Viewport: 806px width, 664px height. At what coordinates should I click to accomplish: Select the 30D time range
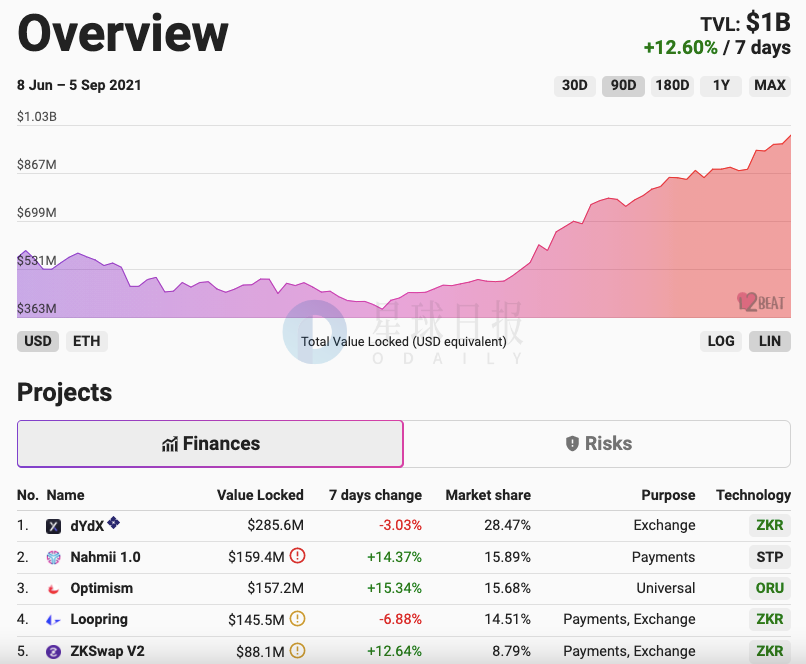click(x=575, y=85)
